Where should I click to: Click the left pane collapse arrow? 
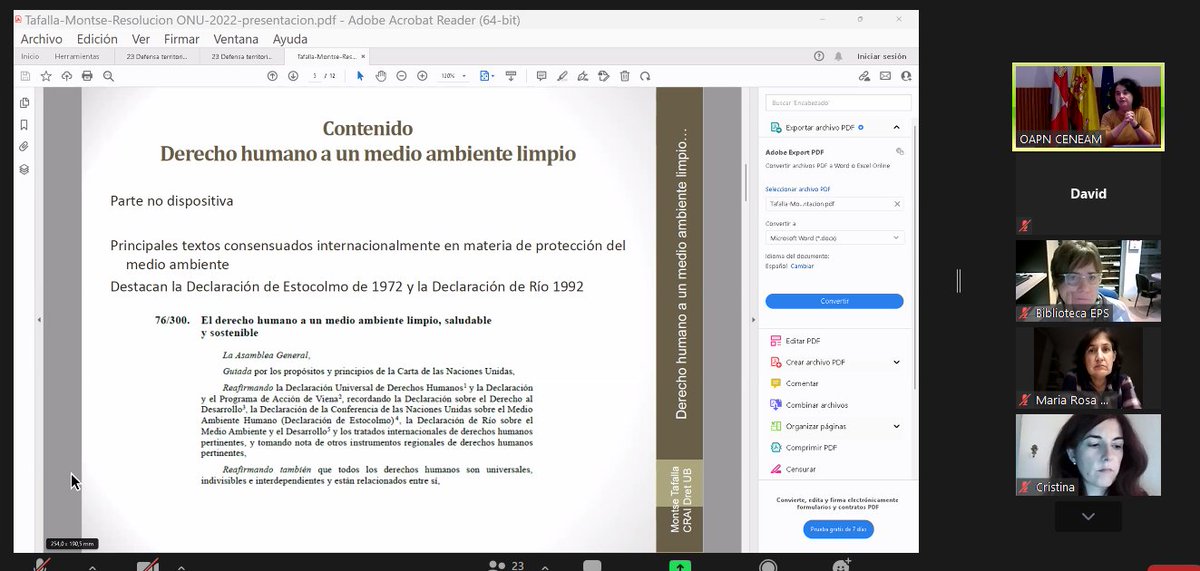[x=38, y=320]
